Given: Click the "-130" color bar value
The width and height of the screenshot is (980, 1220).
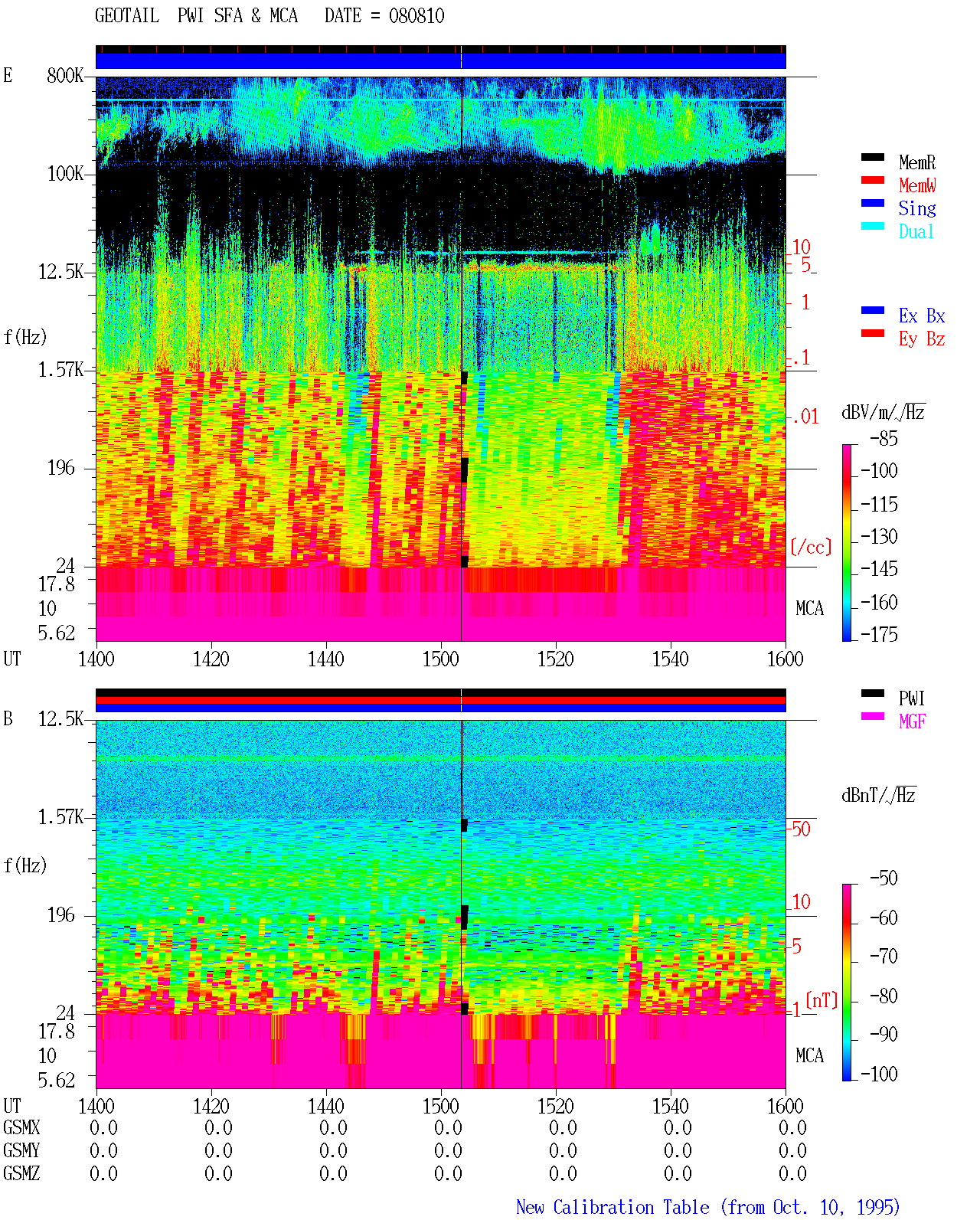Looking at the screenshot, I should pyautogui.click(x=879, y=536).
